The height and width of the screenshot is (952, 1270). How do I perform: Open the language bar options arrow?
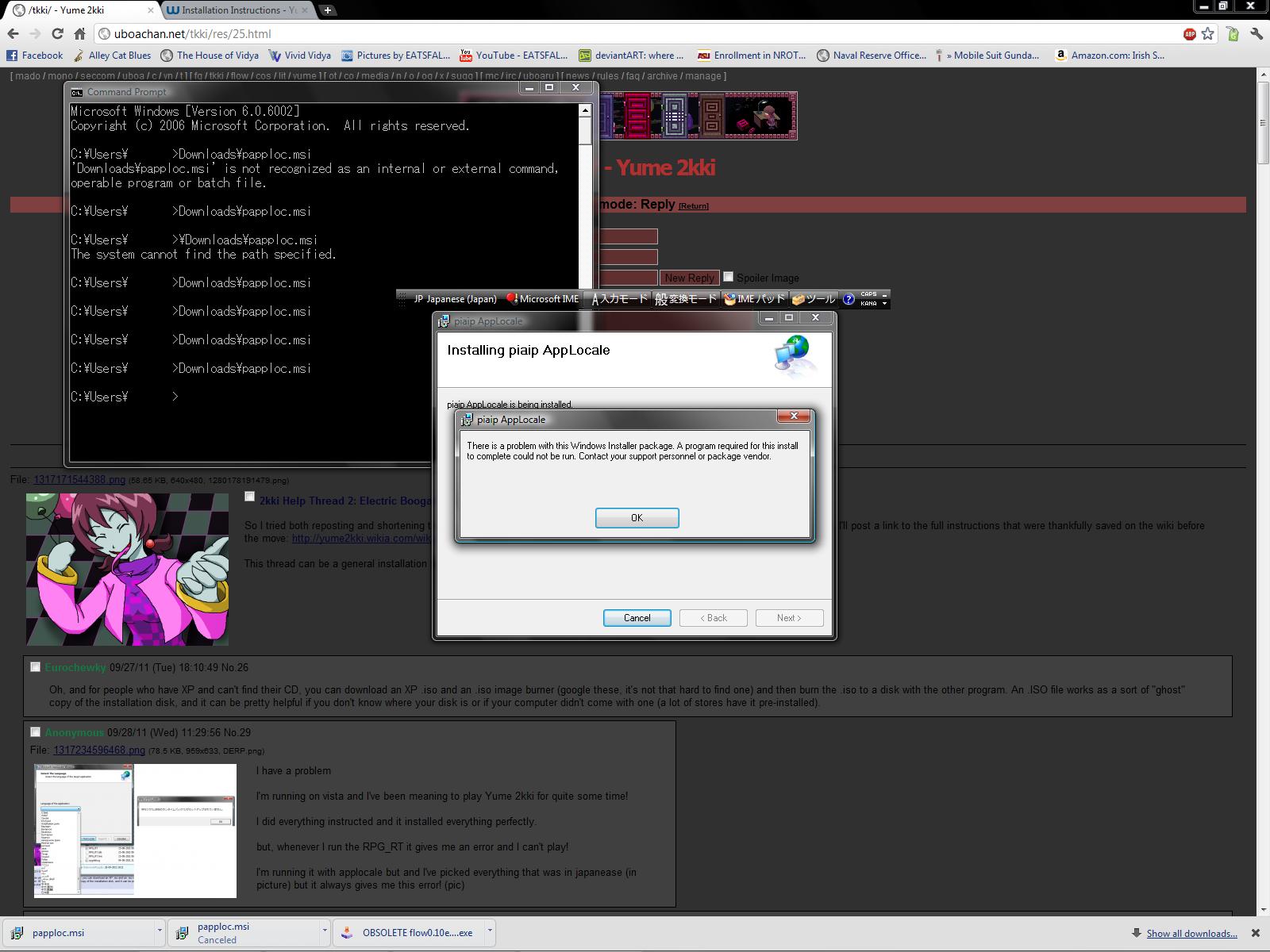[885, 303]
